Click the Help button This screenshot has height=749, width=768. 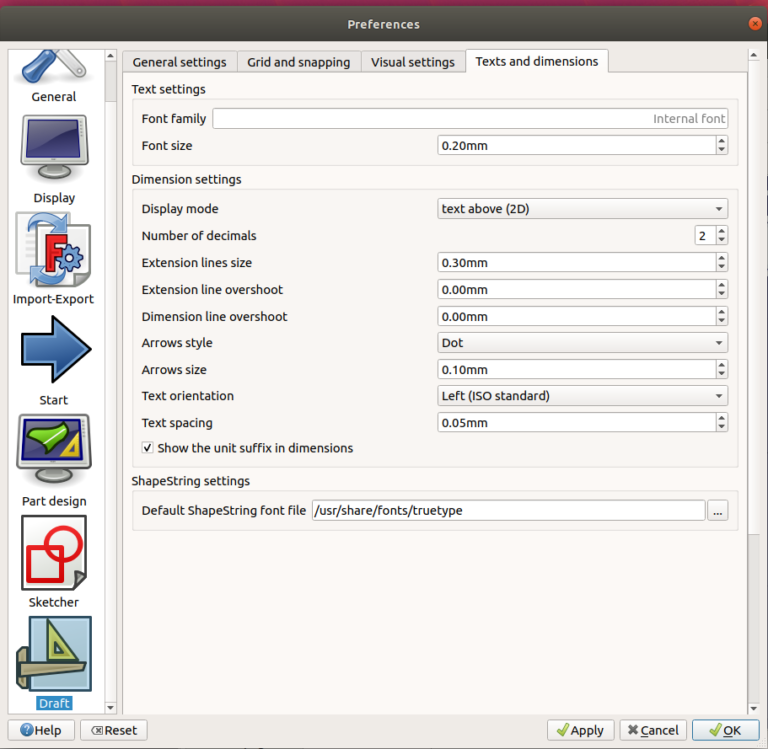coord(41,730)
